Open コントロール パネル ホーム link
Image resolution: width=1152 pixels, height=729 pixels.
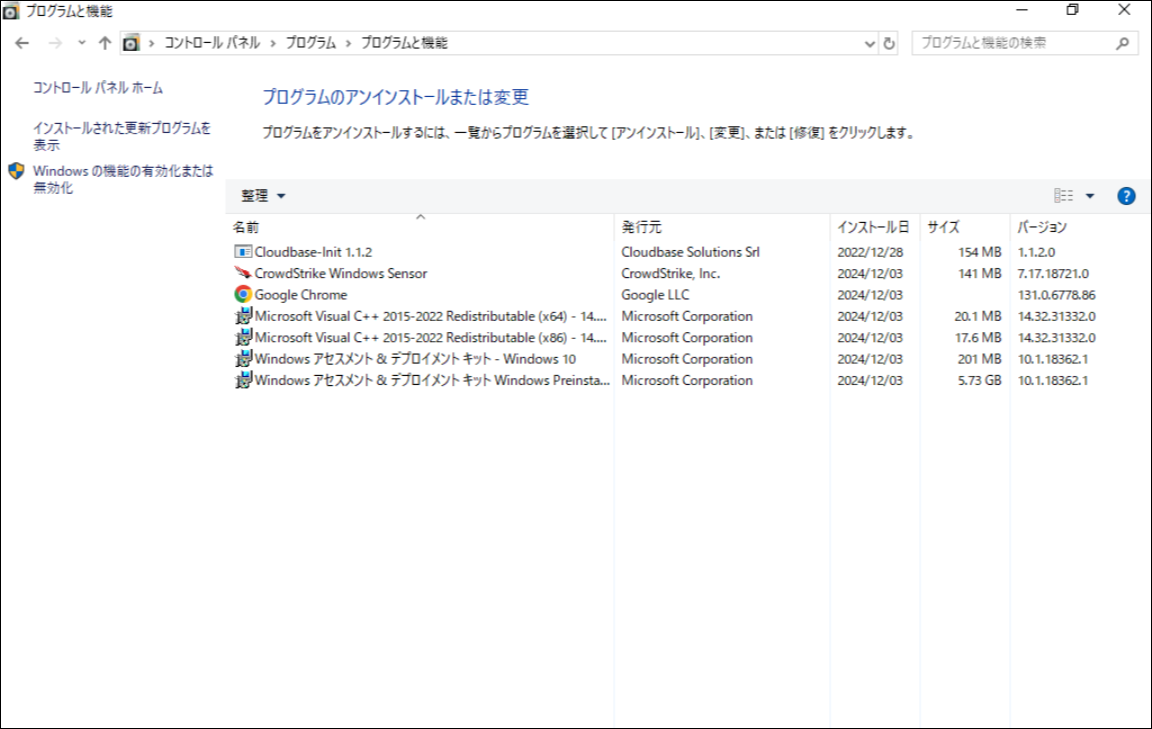tap(98, 87)
